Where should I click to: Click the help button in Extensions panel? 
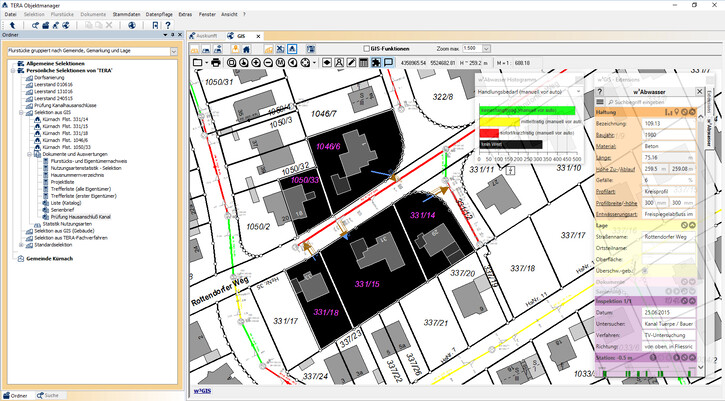(x=599, y=91)
